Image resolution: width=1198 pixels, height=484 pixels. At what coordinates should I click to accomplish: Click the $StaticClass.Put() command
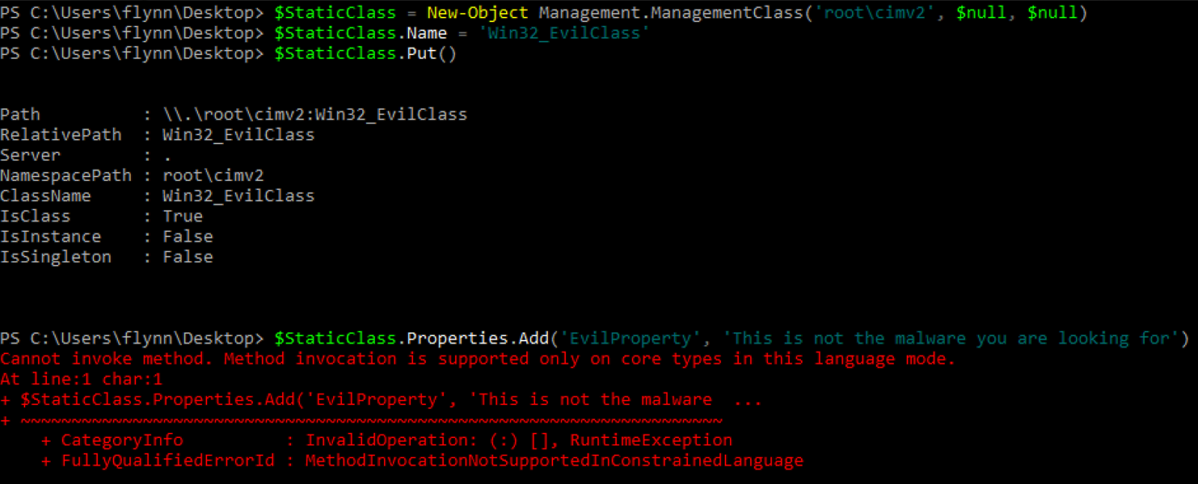[x=365, y=54]
